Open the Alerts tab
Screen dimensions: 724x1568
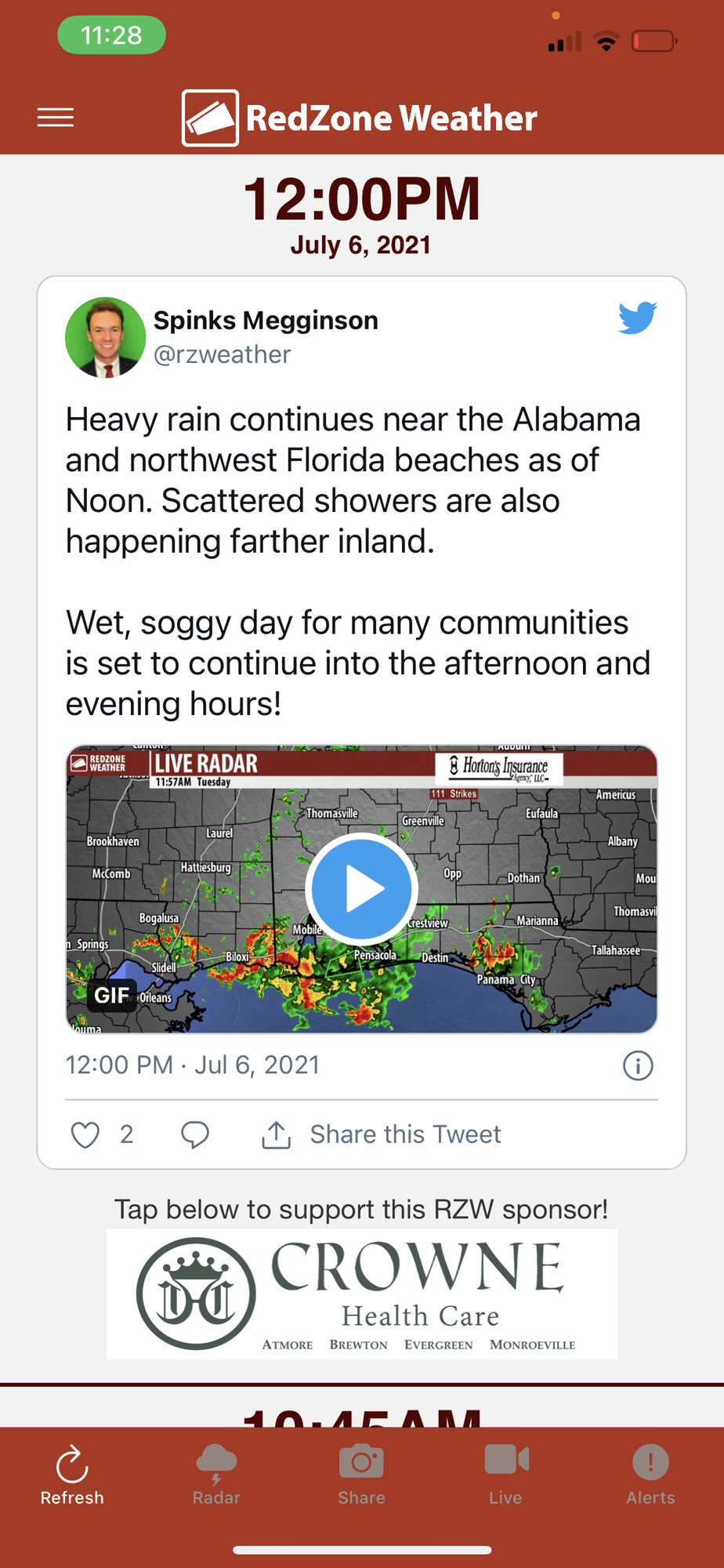click(650, 1475)
